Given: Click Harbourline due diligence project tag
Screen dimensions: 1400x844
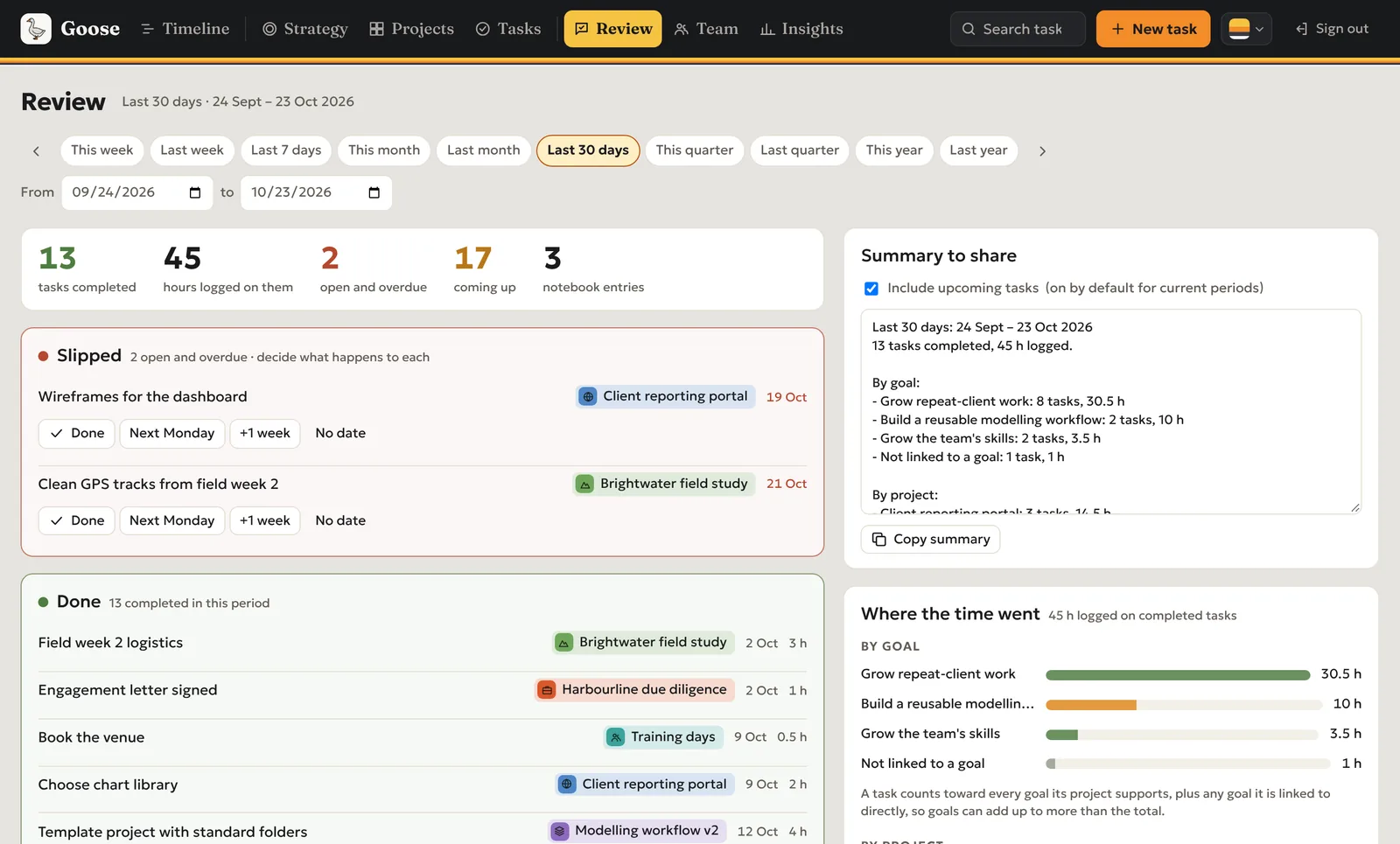Looking at the screenshot, I should 634,690.
